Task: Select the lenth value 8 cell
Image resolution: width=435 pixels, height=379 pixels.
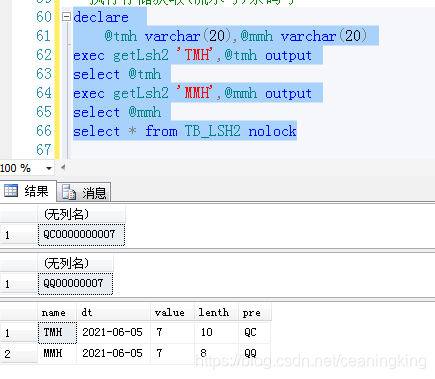Action: click(x=216, y=353)
